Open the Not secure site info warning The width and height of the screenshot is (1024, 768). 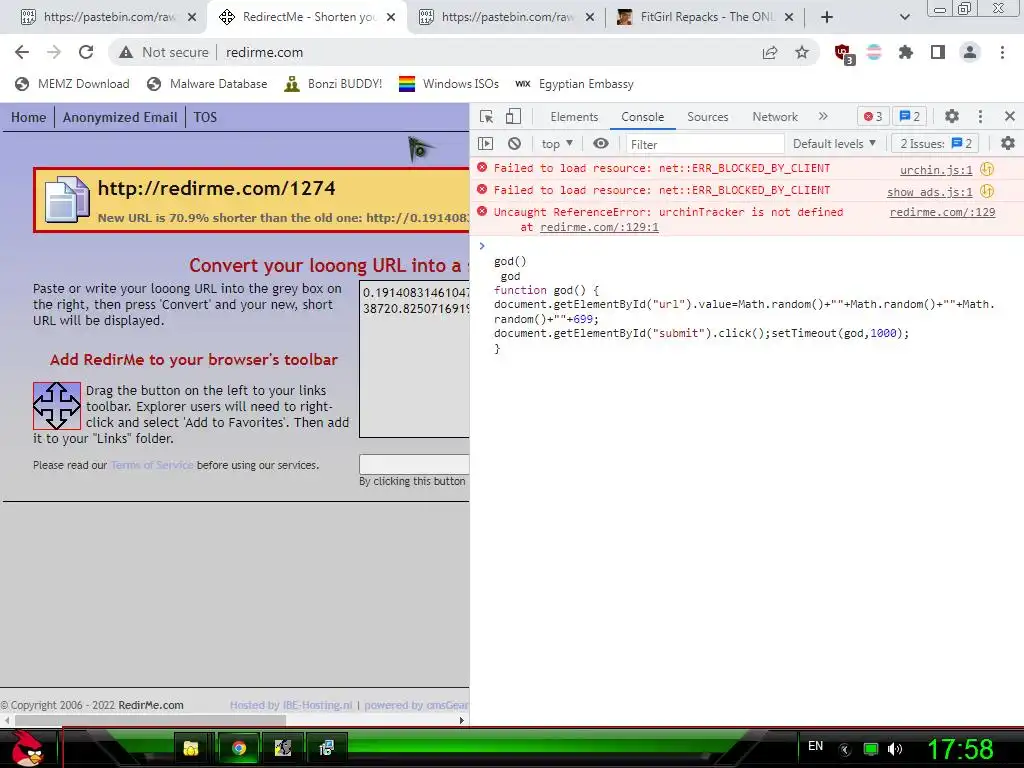(x=164, y=52)
